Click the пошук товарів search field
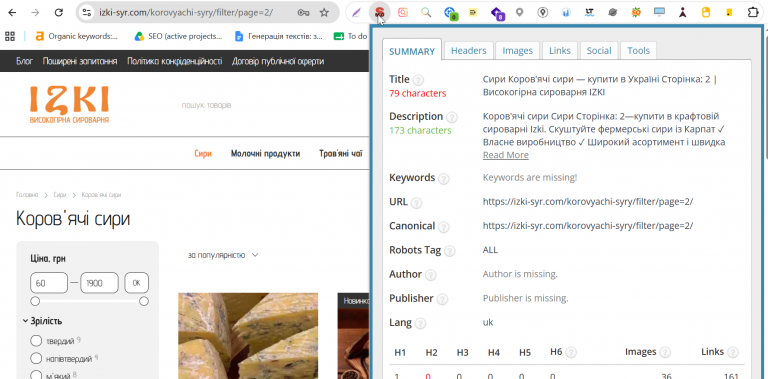Image resolution: width=768 pixels, height=379 pixels. tap(206, 105)
